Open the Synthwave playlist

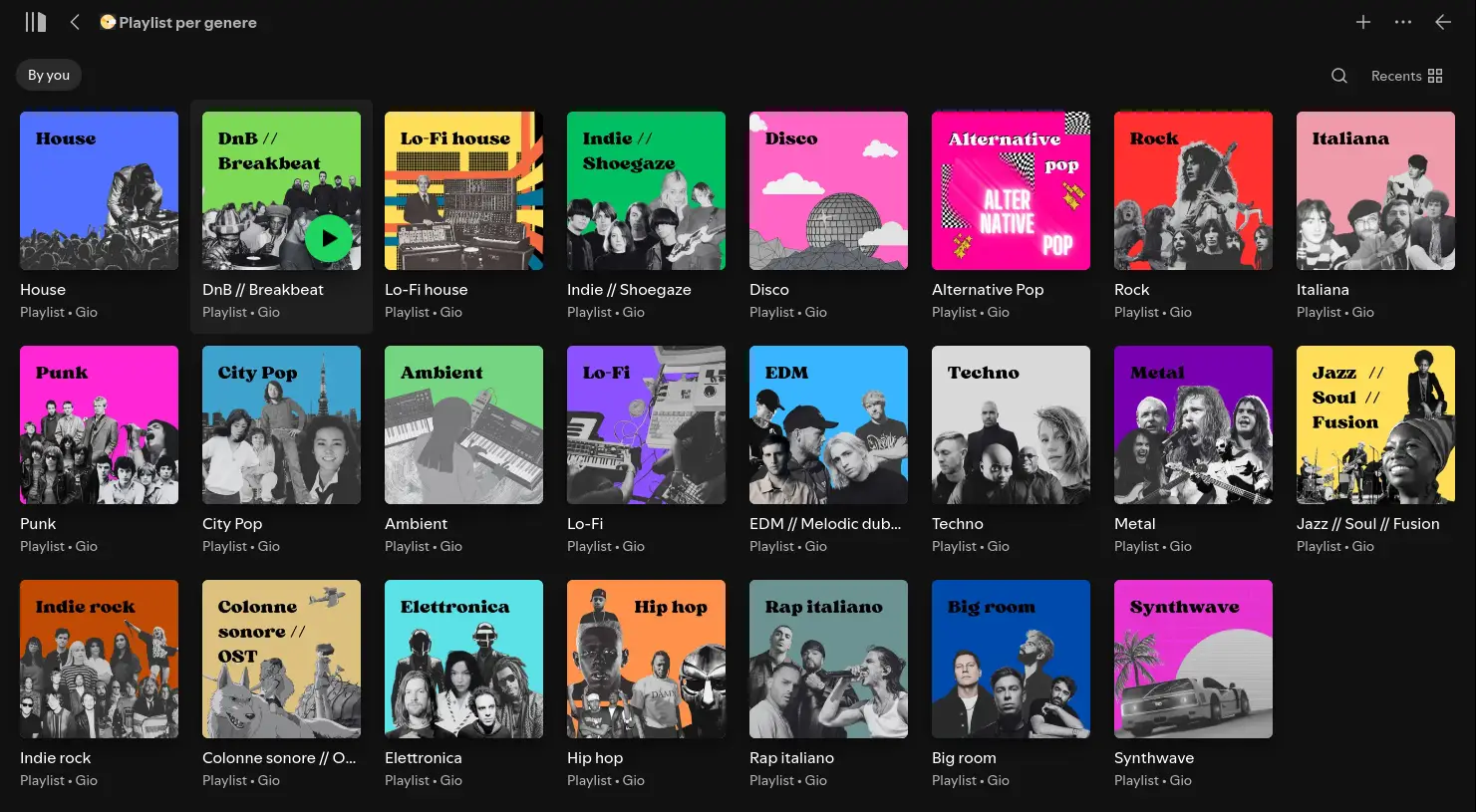(x=1192, y=659)
